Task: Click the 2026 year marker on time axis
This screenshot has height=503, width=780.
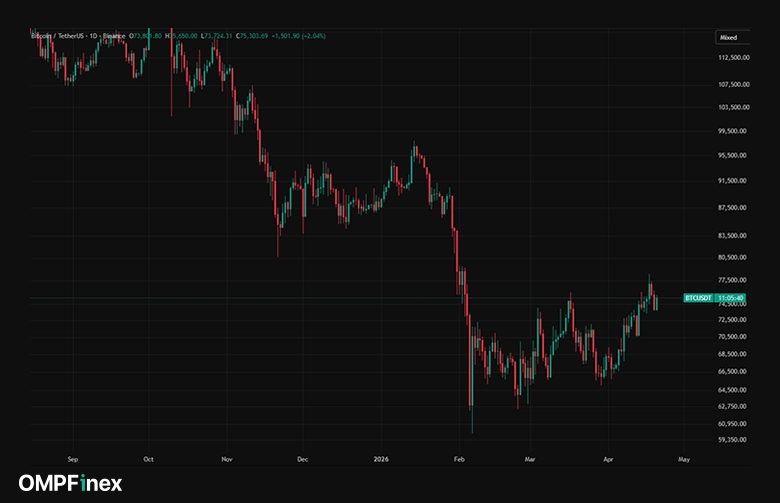Action: 381,459
